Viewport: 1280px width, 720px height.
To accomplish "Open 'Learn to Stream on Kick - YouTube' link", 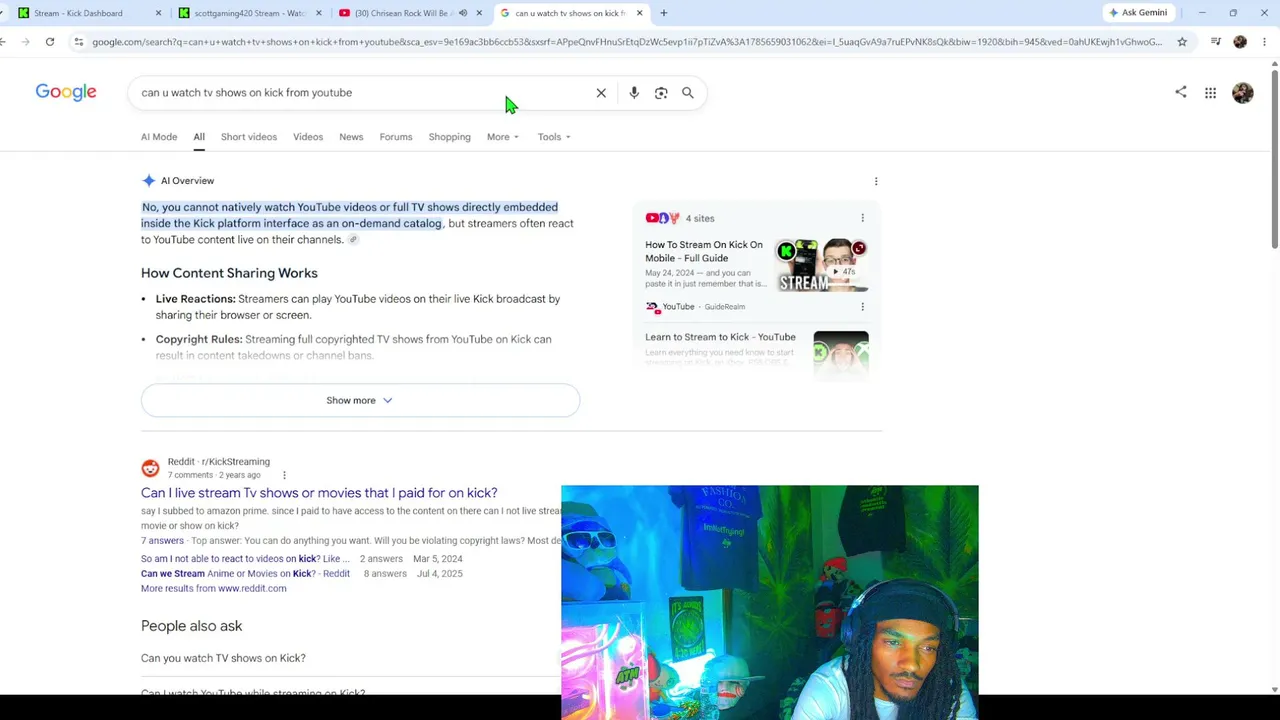I will (720, 337).
